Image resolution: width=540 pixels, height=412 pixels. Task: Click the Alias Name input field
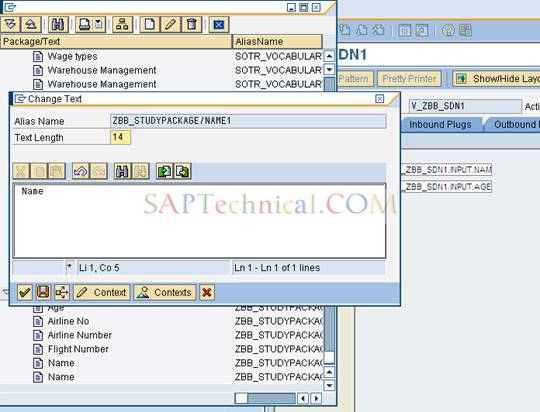248,121
